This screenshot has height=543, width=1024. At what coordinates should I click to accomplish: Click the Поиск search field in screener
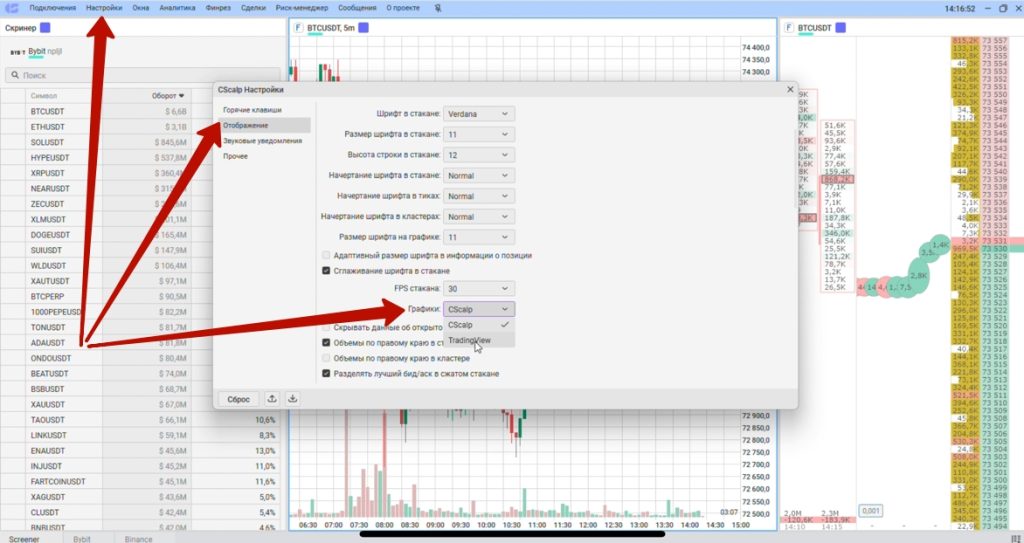pos(142,75)
